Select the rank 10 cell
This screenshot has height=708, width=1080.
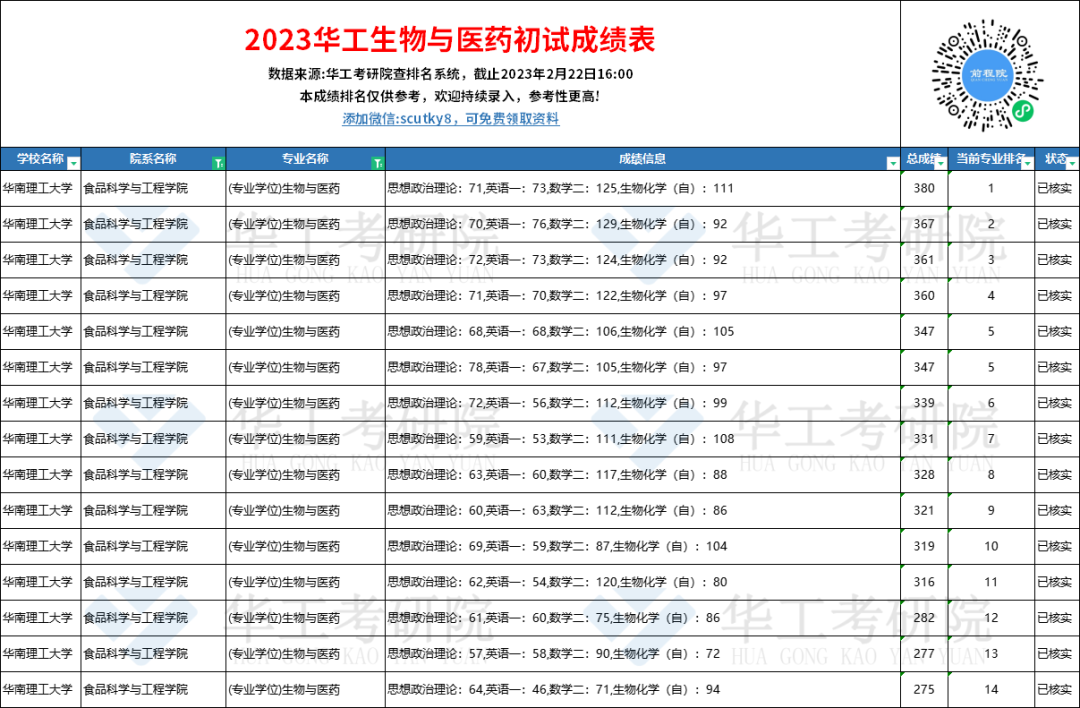991,546
